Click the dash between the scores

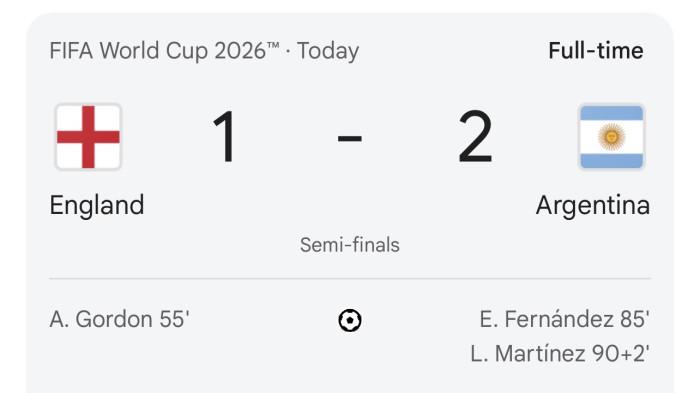[350, 138]
